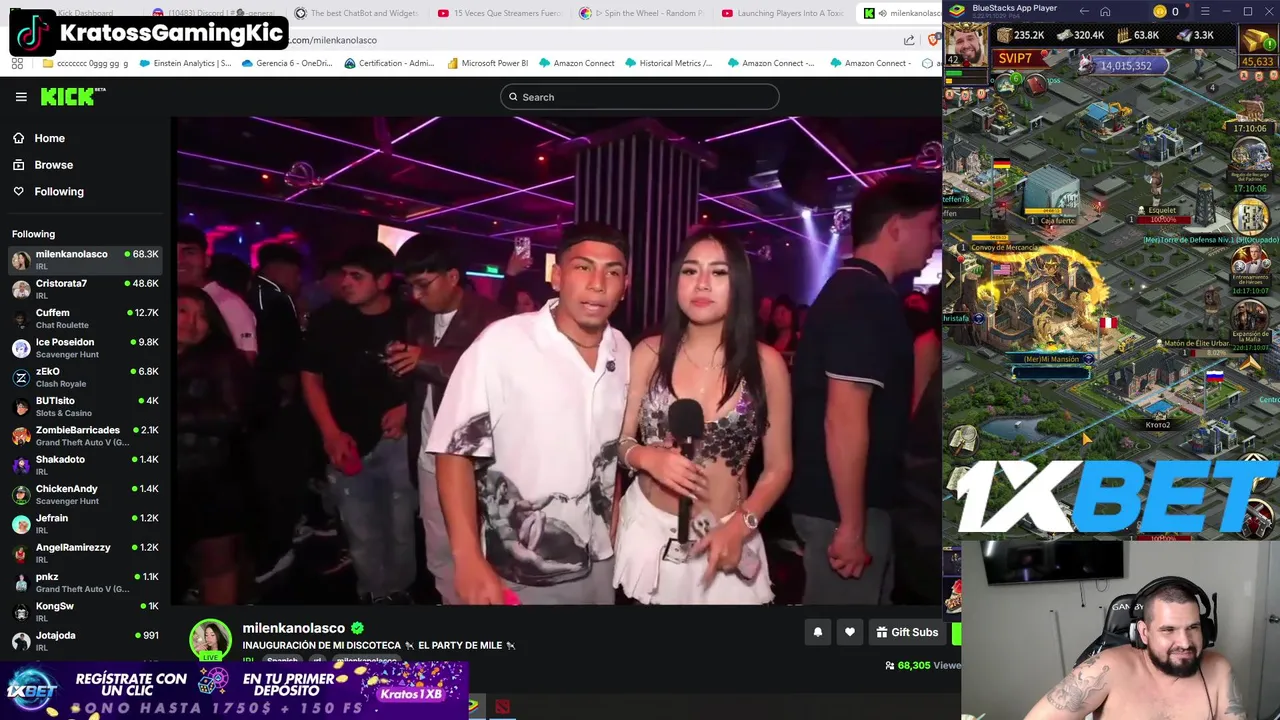Viewport: 1280px width, 720px height.
Task: Switch to Launching Players YouTube tab
Action: point(783,13)
